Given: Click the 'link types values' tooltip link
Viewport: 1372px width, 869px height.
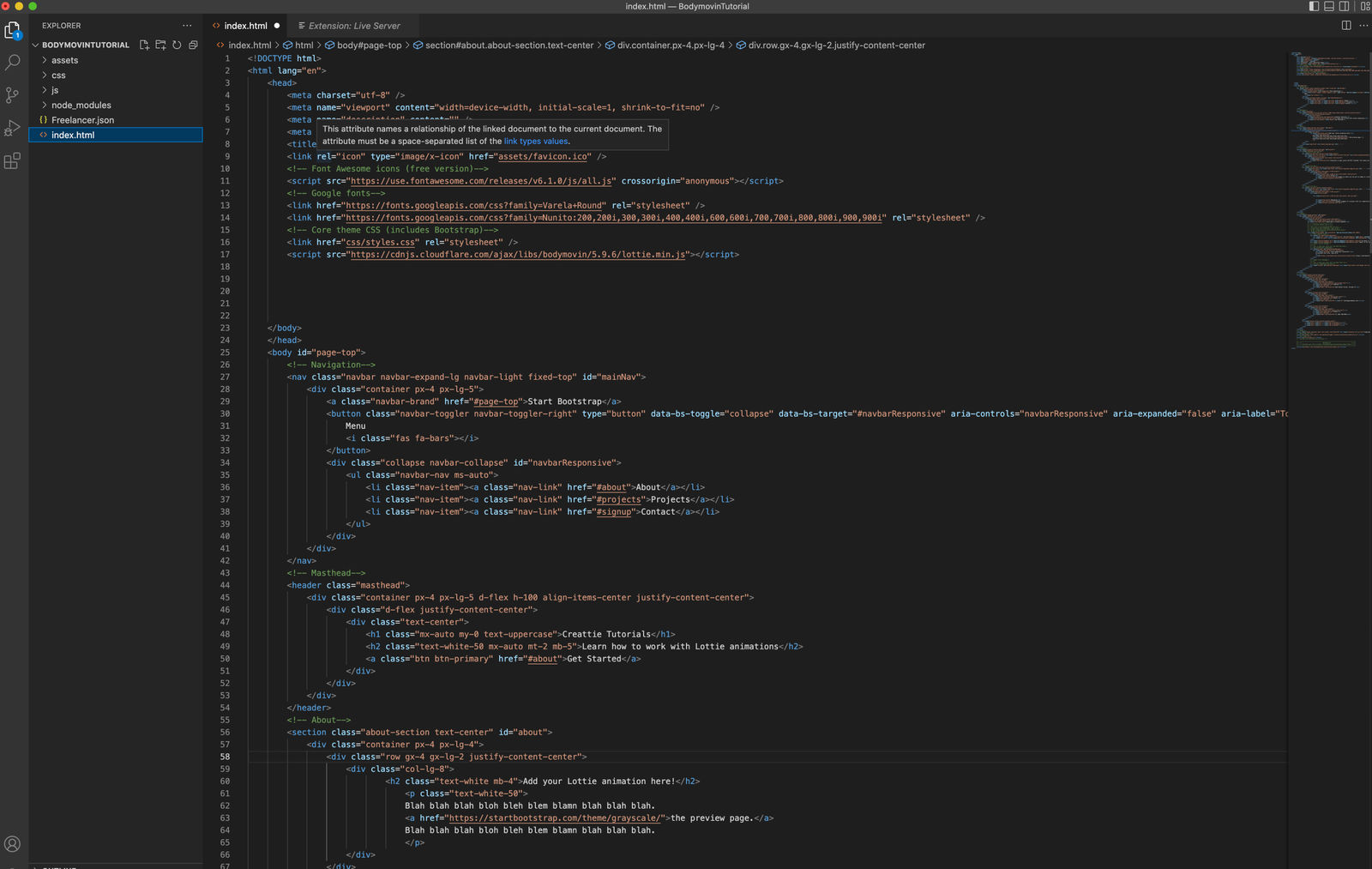Looking at the screenshot, I should [536, 141].
